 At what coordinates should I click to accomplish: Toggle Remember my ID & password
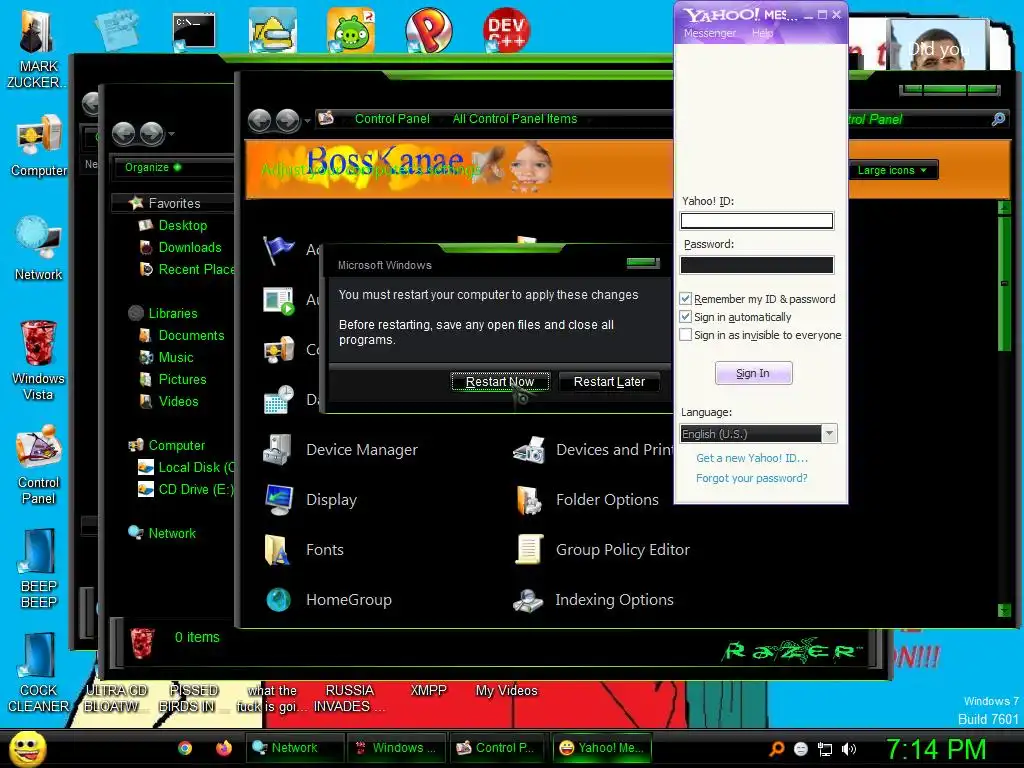685,298
